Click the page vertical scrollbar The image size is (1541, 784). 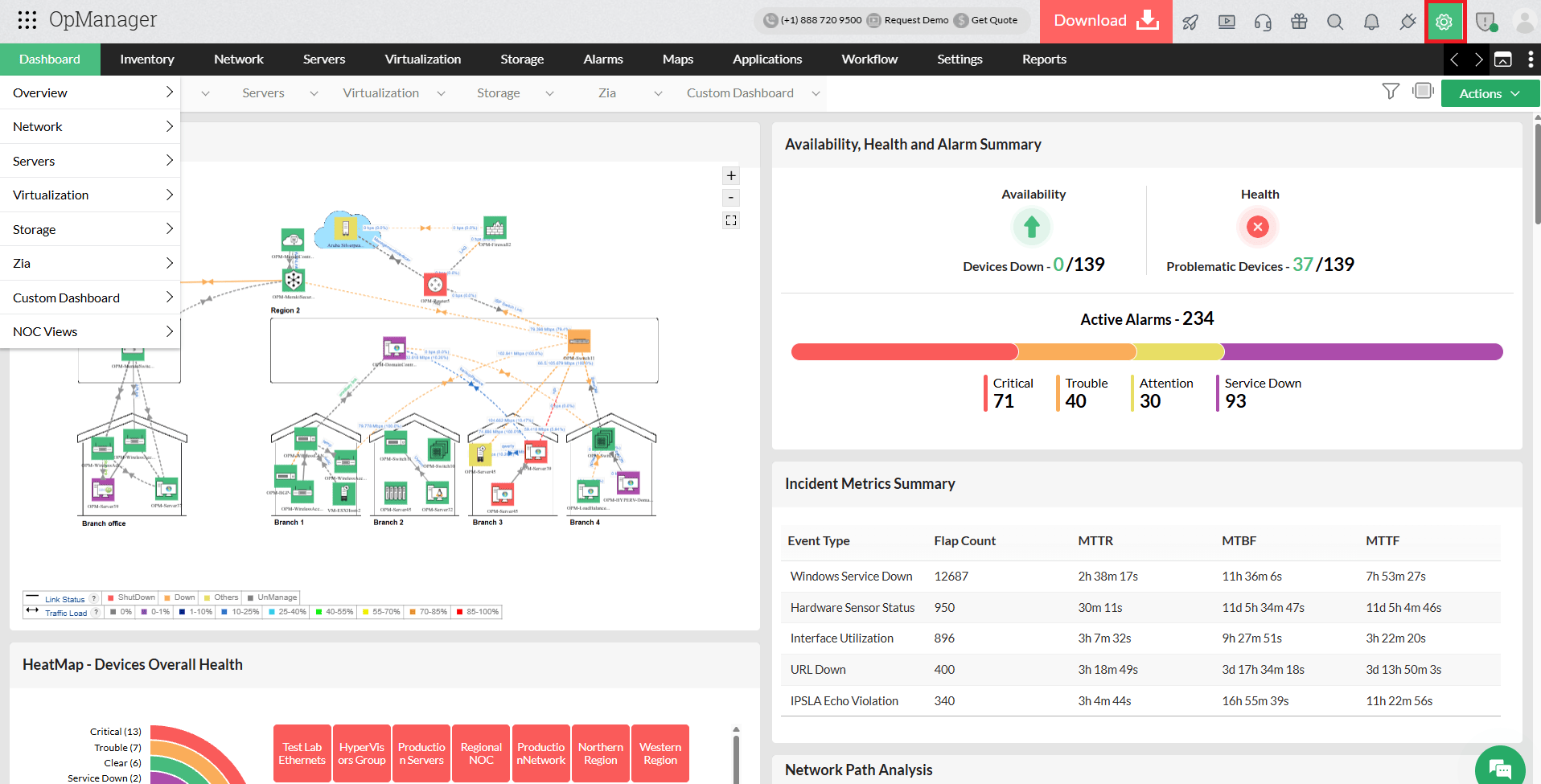point(1537,173)
